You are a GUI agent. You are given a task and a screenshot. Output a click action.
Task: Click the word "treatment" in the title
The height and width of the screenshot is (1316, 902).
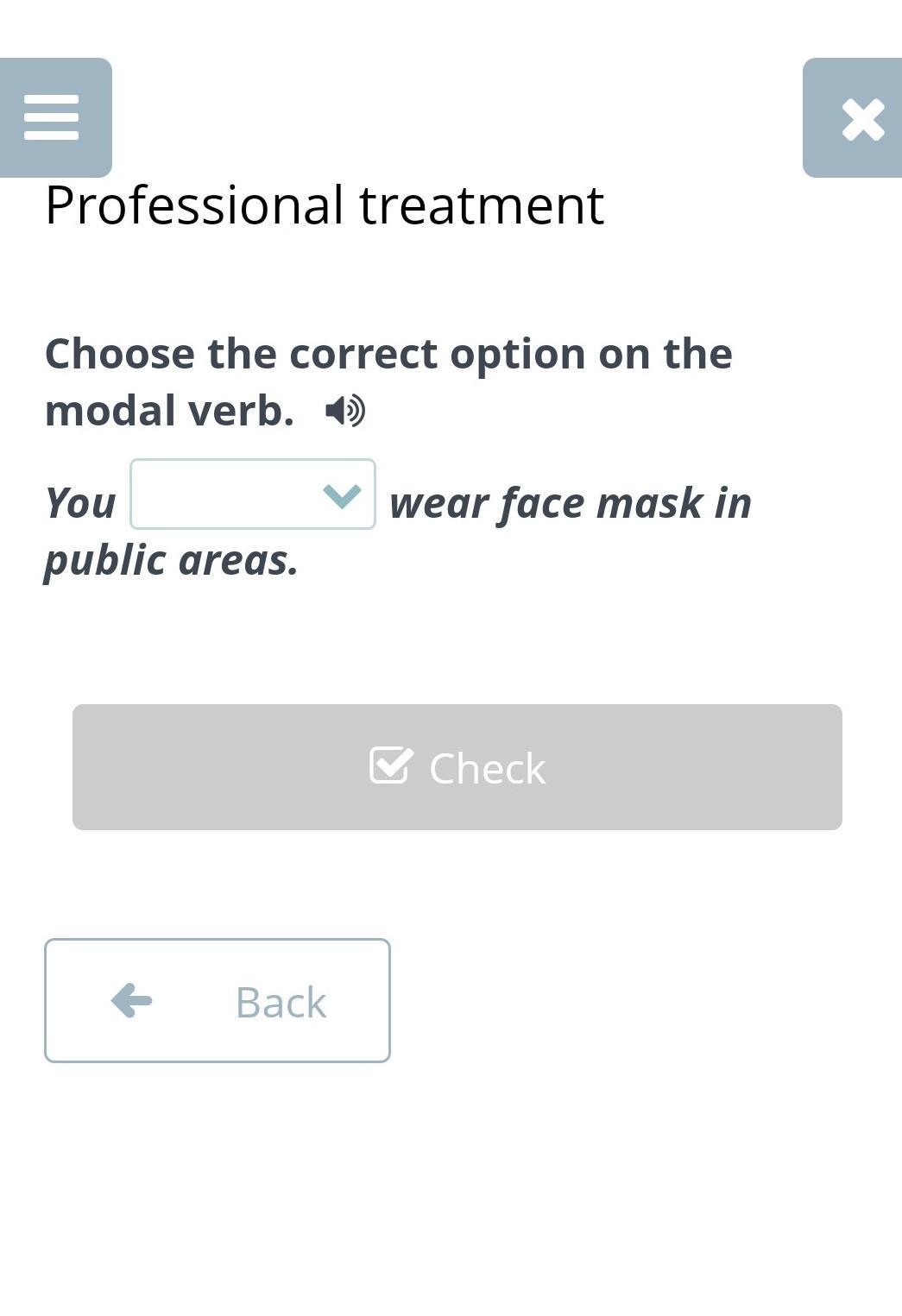coord(481,205)
